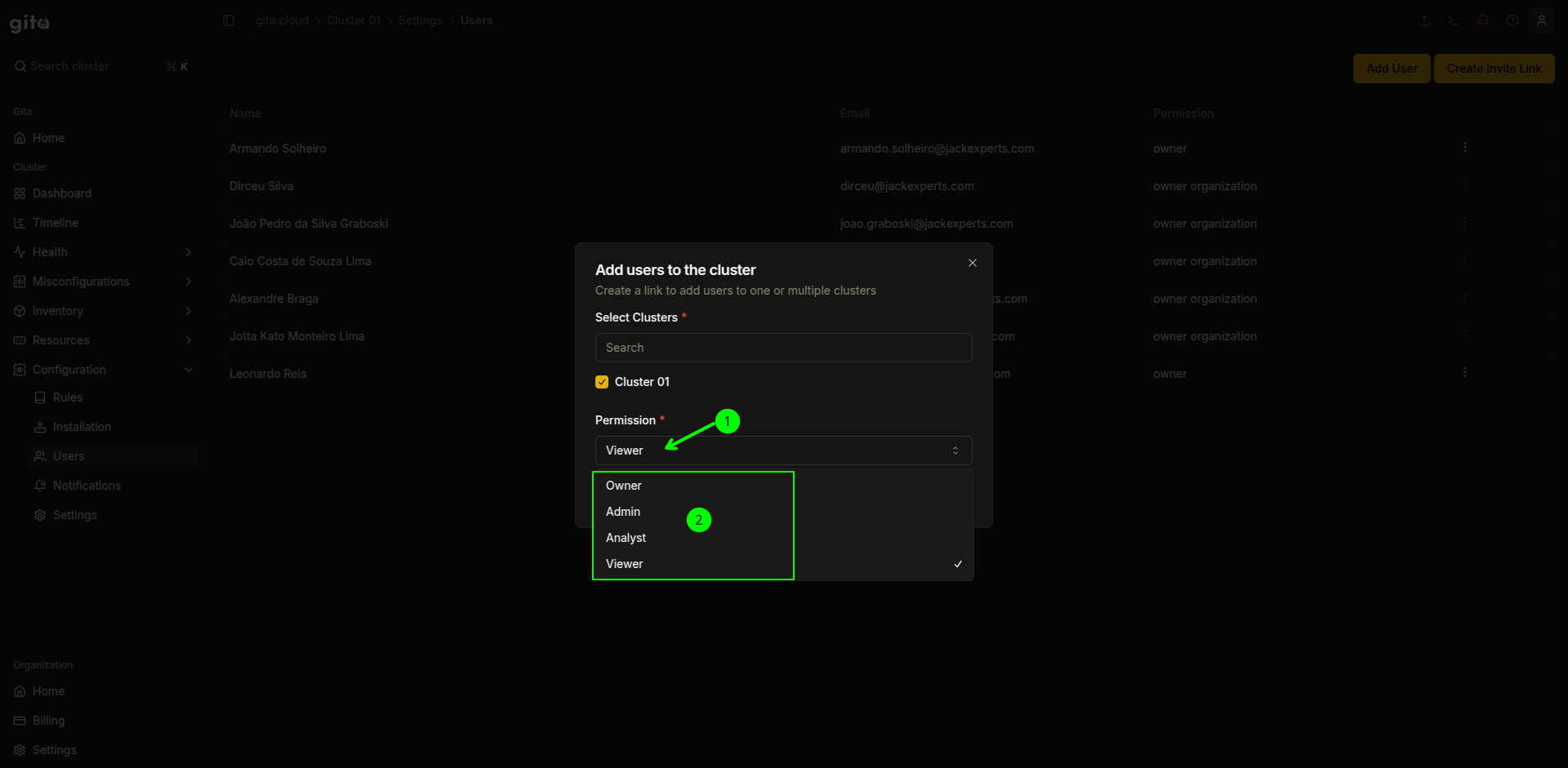Viewport: 1568px width, 768px height.
Task: Click the Email column header
Action: pos(855,113)
